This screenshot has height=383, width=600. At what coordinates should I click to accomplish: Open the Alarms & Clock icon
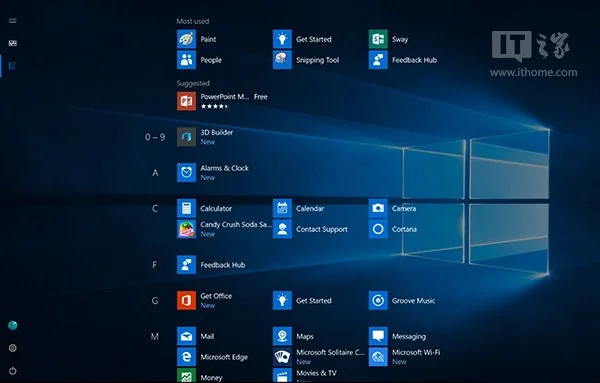(x=186, y=173)
